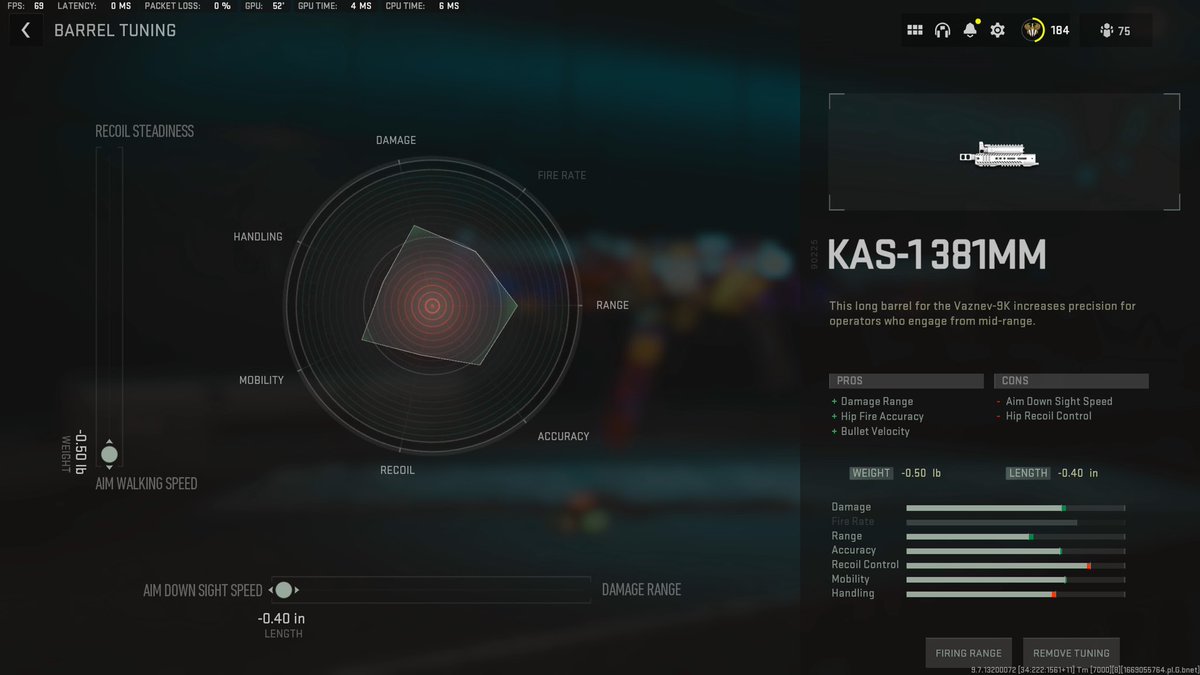Click the Damage stat bar

pos(1016,508)
